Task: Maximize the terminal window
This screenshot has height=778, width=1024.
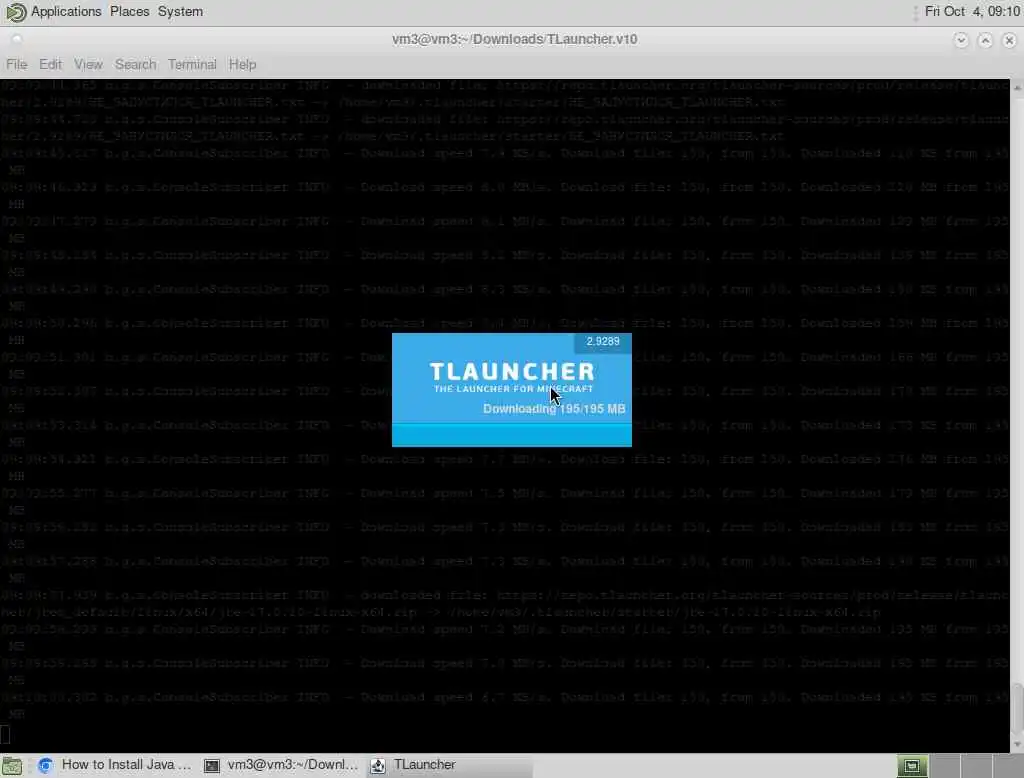Action: [985, 40]
